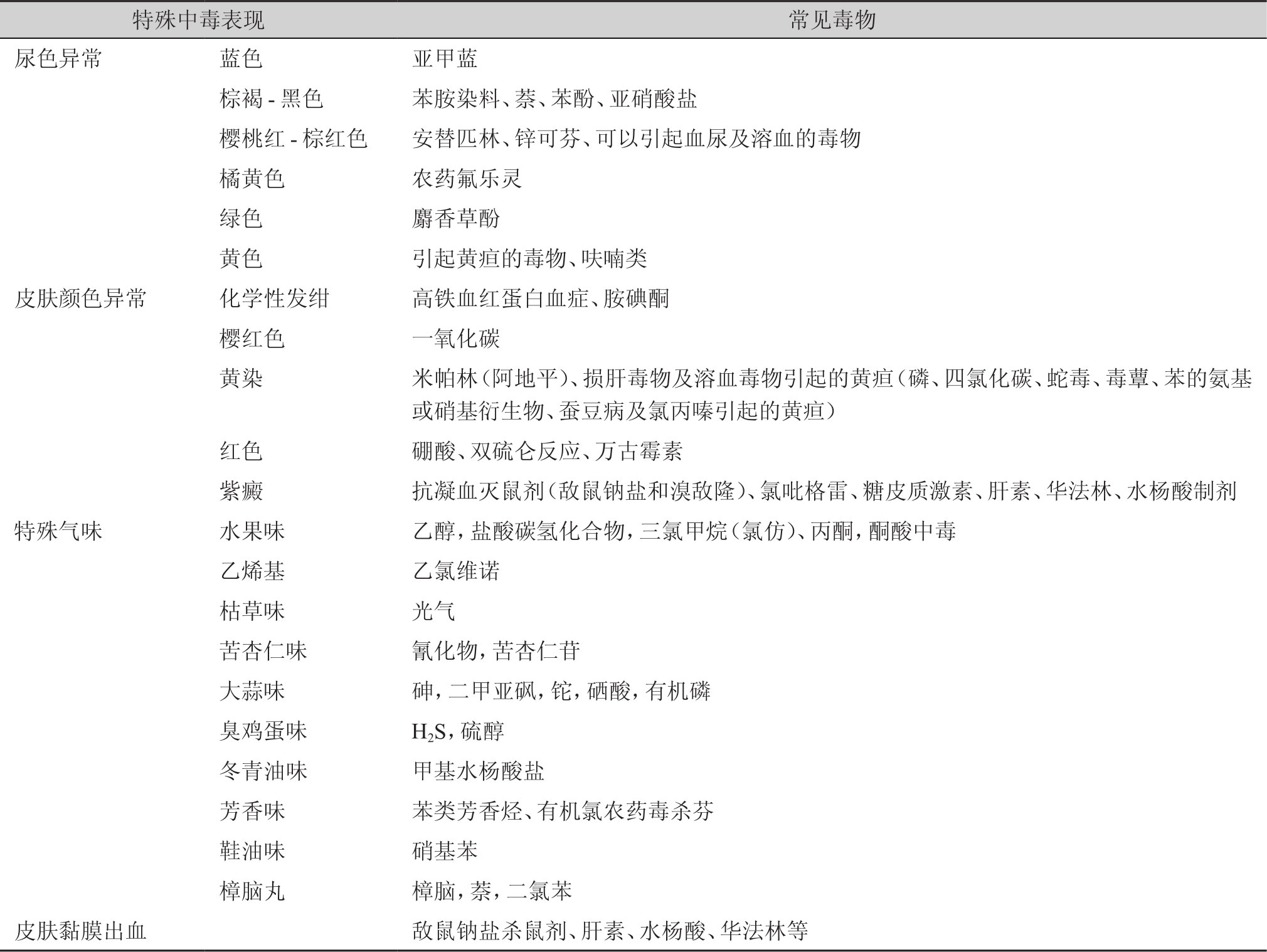Viewport: 1267px width, 952px height.
Task: Click the header cell 常见毒物
Action: (832, 21)
